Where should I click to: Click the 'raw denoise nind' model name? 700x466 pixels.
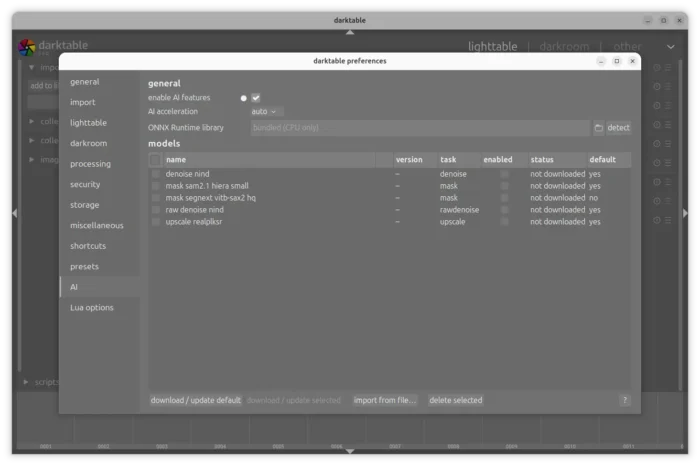(x=195, y=210)
